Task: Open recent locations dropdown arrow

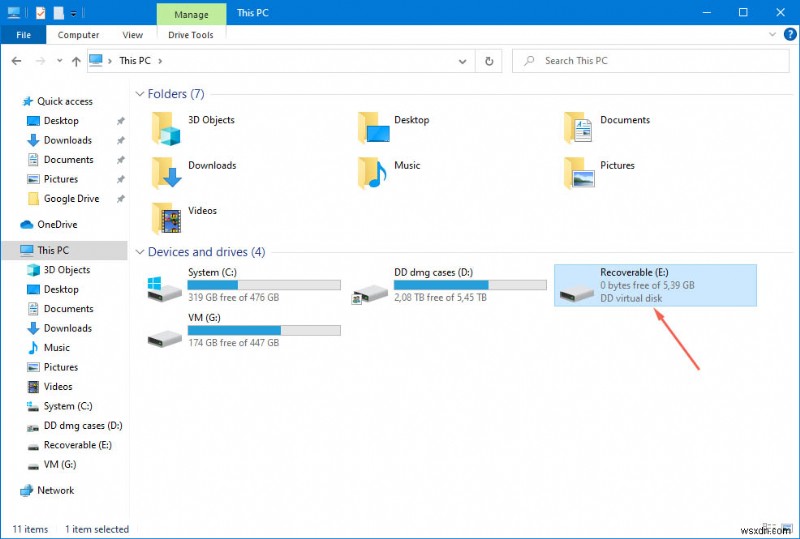Action: [x=60, y=61]
